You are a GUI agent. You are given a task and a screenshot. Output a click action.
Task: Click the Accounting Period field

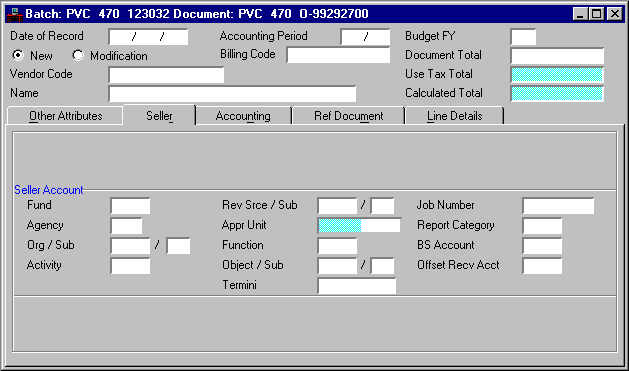(x=365, y=37)
